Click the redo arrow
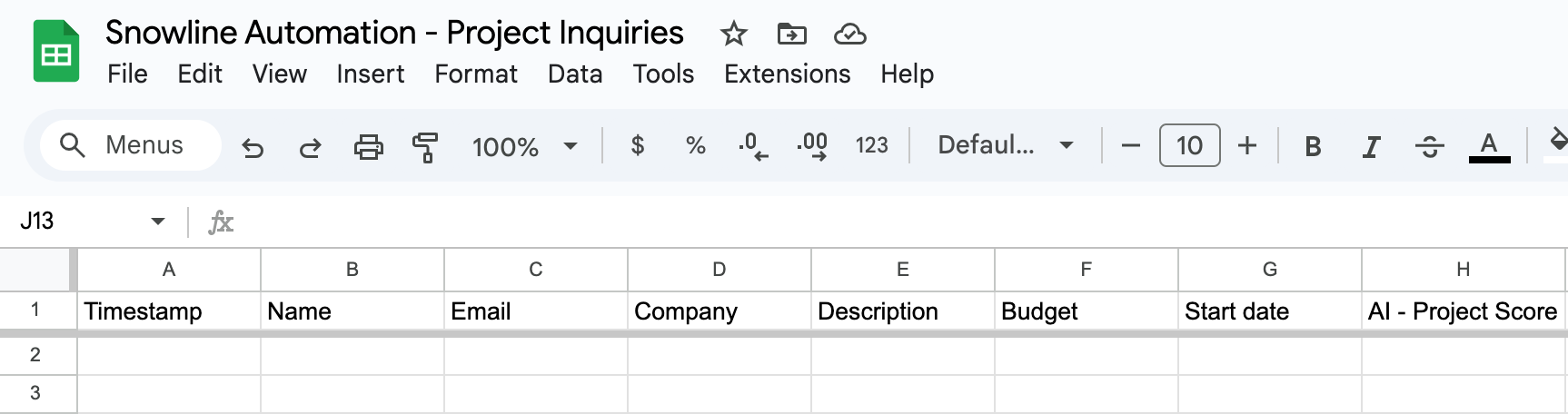 [x=311, y=146]
